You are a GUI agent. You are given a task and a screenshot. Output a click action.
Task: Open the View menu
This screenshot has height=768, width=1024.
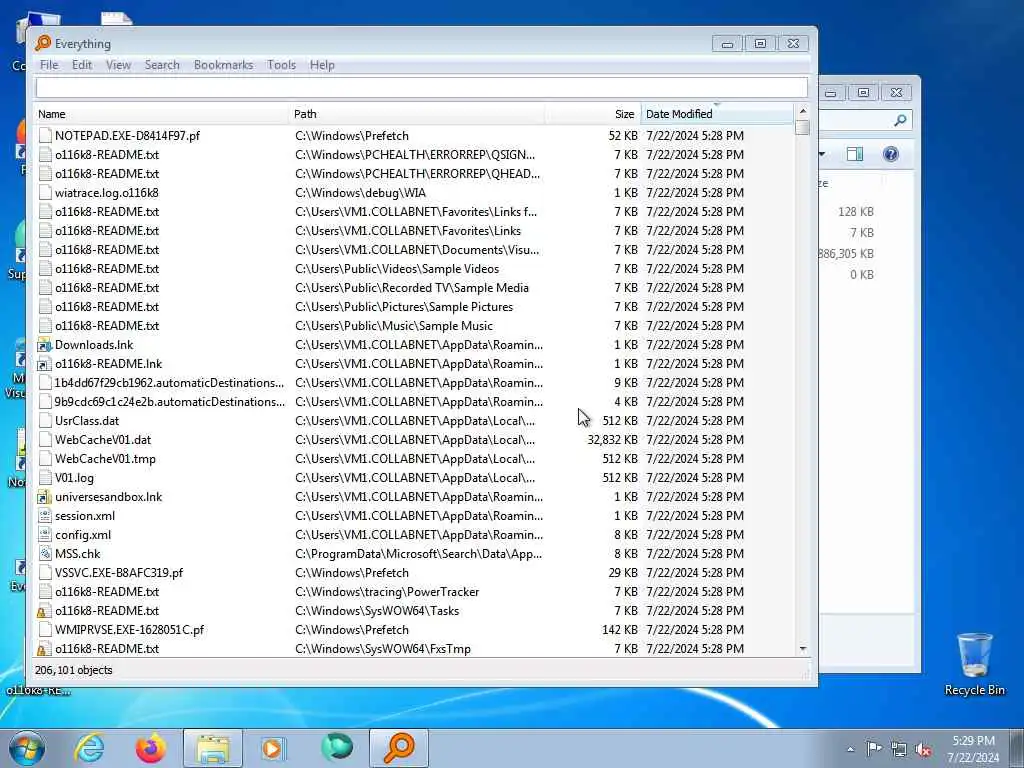118,65
